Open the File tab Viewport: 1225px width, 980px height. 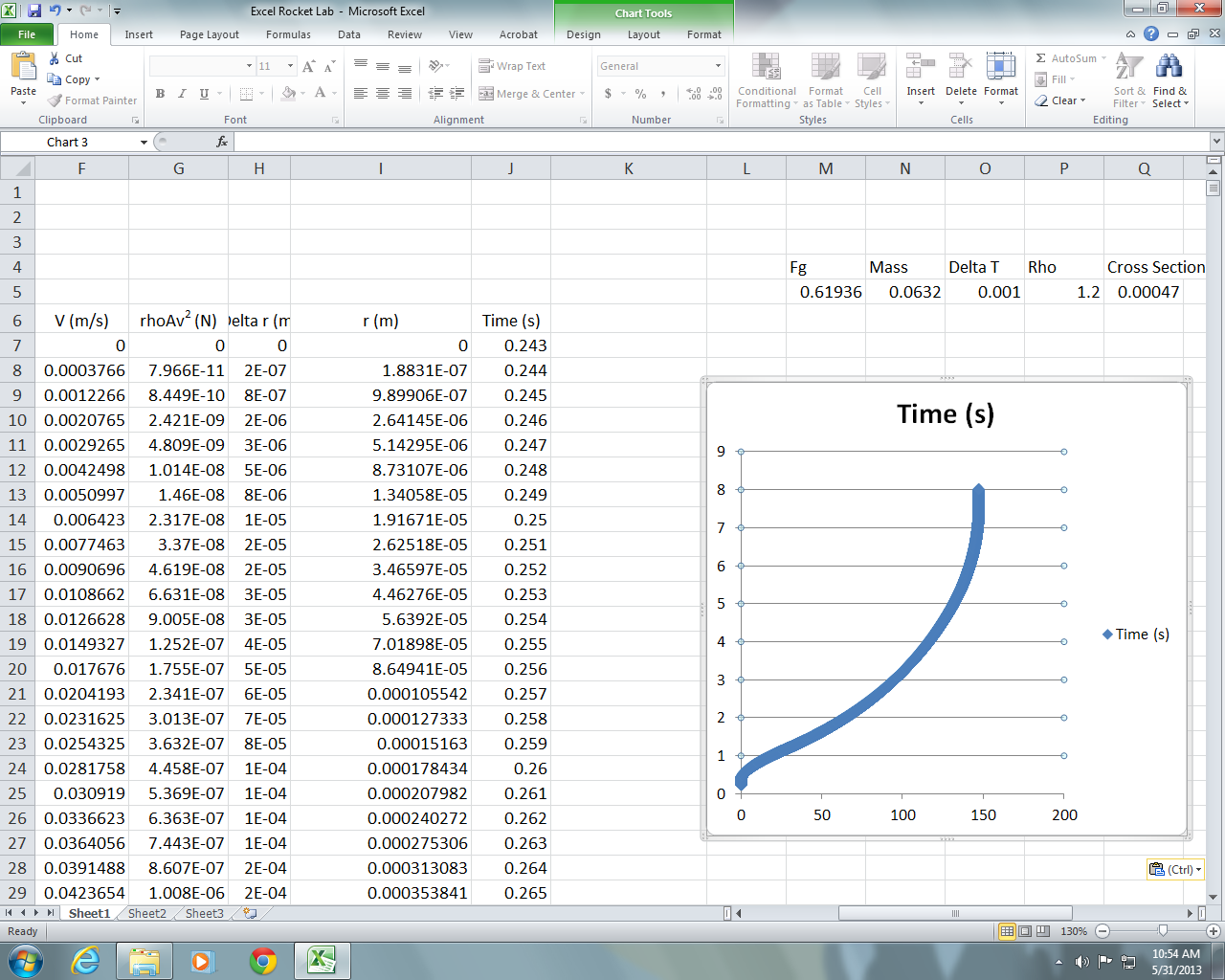pyautogui.click(x=27, y=34)
